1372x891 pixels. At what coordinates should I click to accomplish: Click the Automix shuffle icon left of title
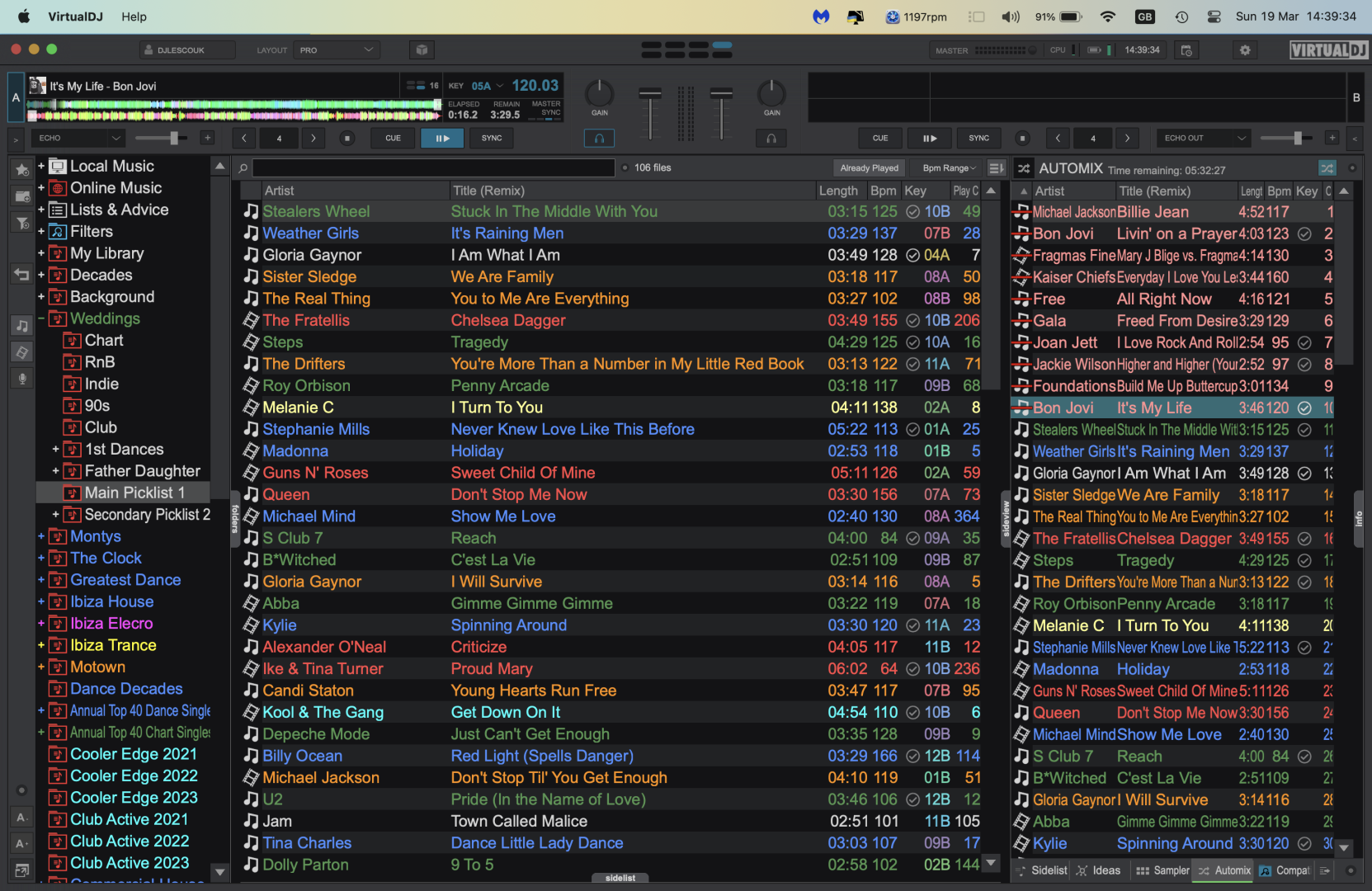pos(1024,168)
